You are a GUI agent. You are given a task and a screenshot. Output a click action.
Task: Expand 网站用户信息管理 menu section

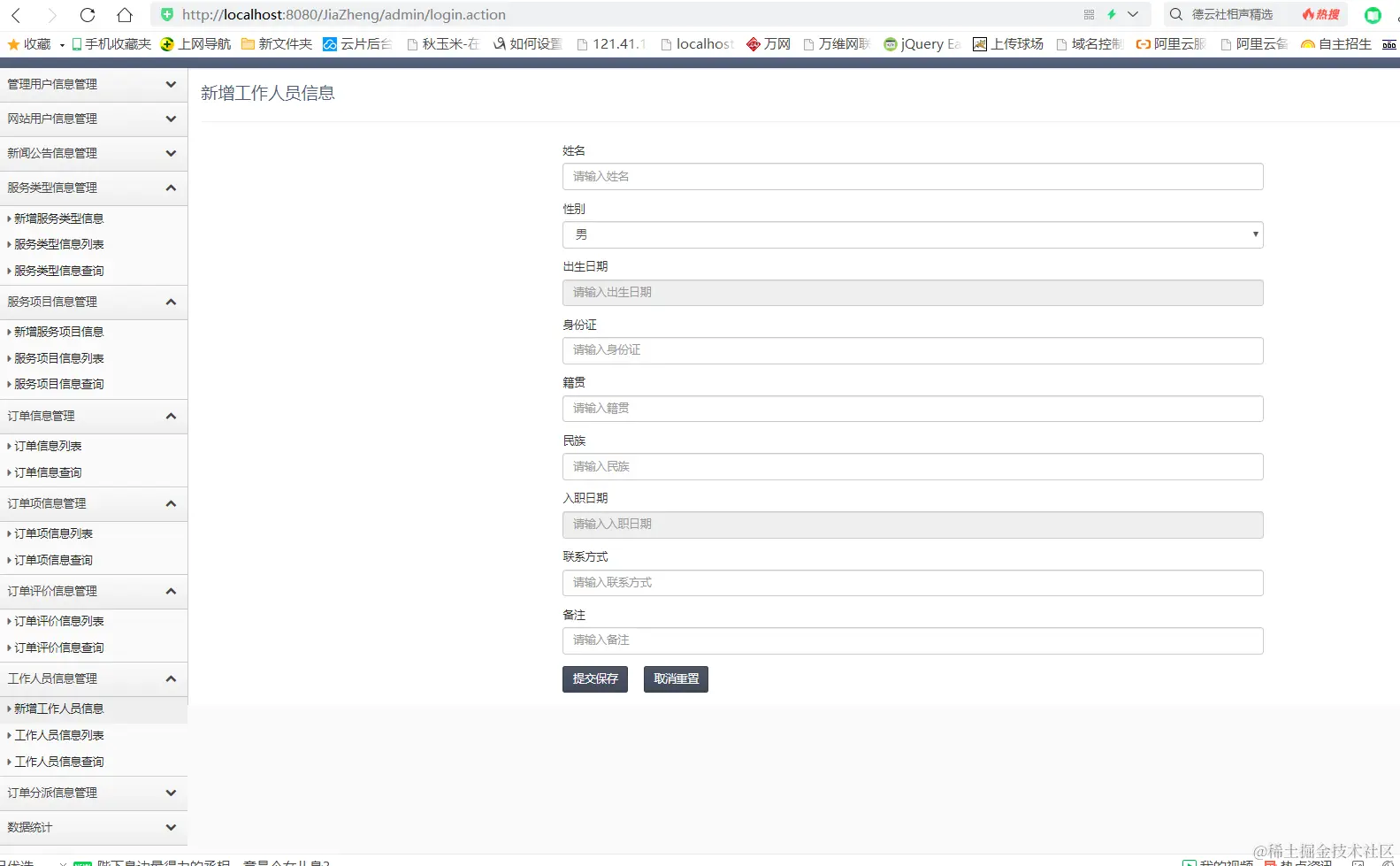[94, 119]
